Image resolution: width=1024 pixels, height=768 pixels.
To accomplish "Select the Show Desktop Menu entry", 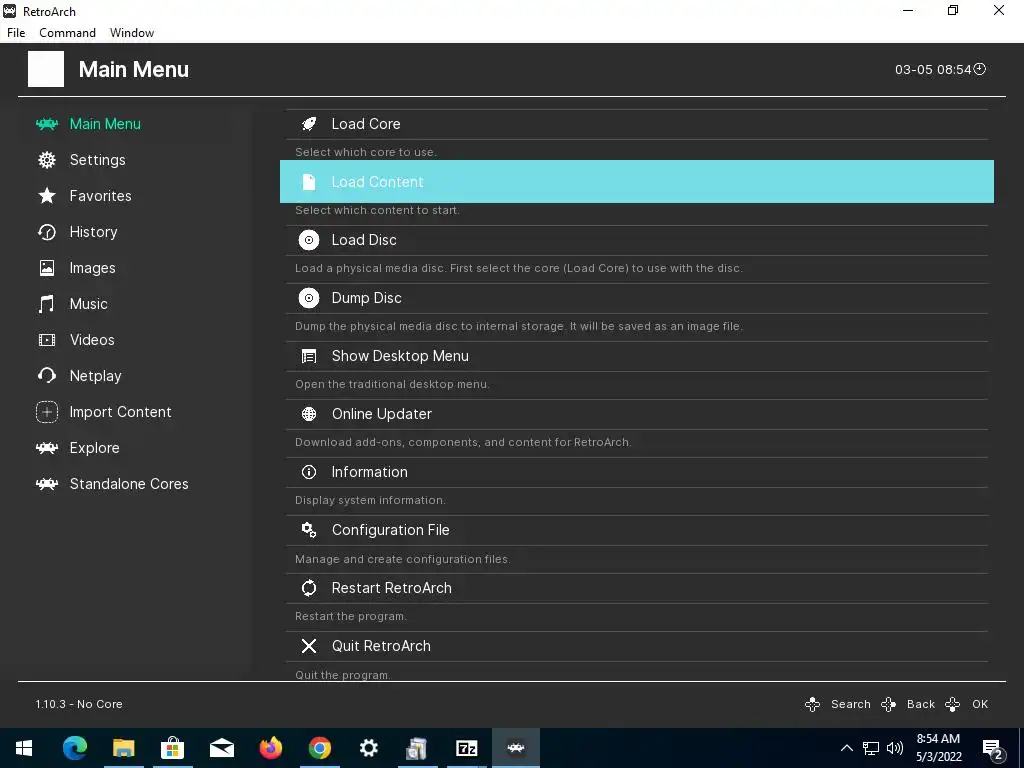I will coord(637,356).
